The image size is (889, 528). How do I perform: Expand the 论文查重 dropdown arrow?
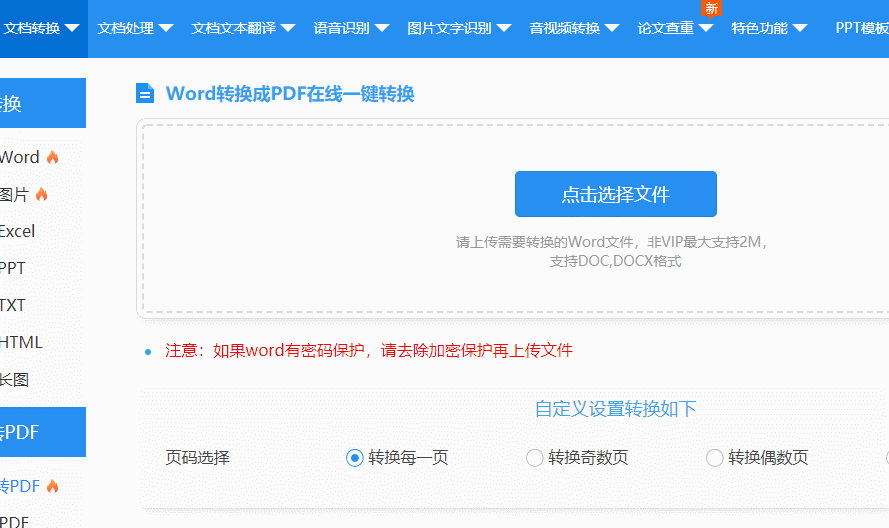[x=706, y=28]
